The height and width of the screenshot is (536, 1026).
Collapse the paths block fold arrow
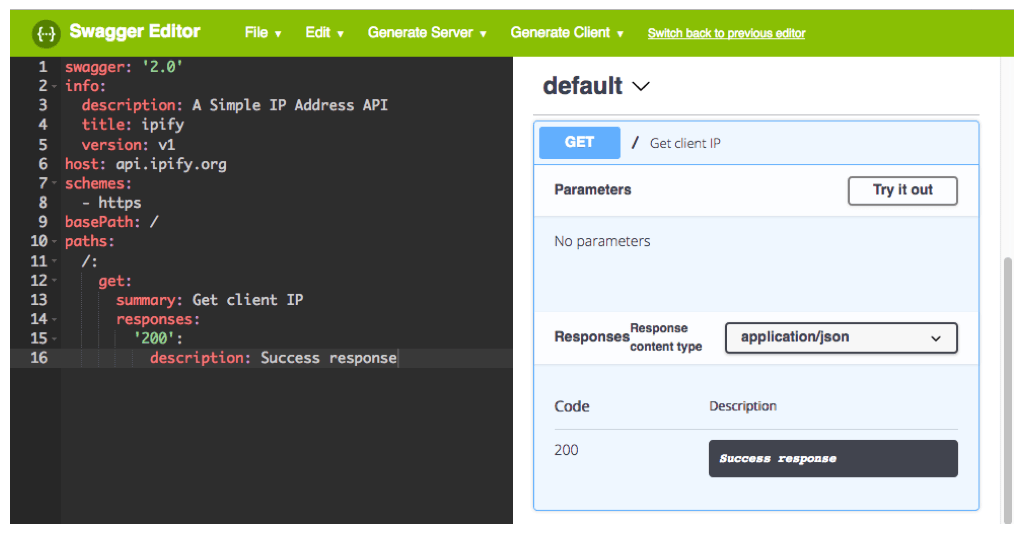pos(54,242)
